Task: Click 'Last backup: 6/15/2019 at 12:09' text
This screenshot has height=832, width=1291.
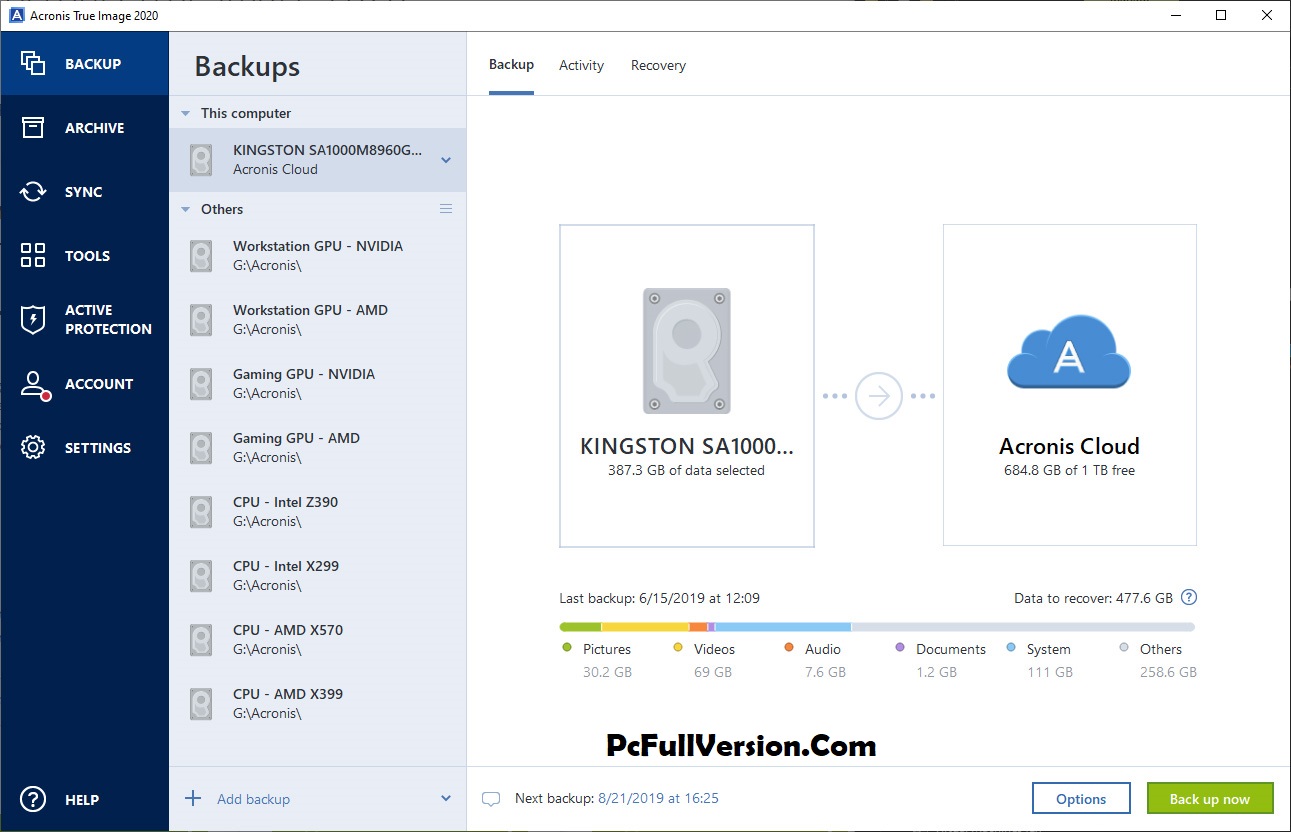Action: pos(660,598)
